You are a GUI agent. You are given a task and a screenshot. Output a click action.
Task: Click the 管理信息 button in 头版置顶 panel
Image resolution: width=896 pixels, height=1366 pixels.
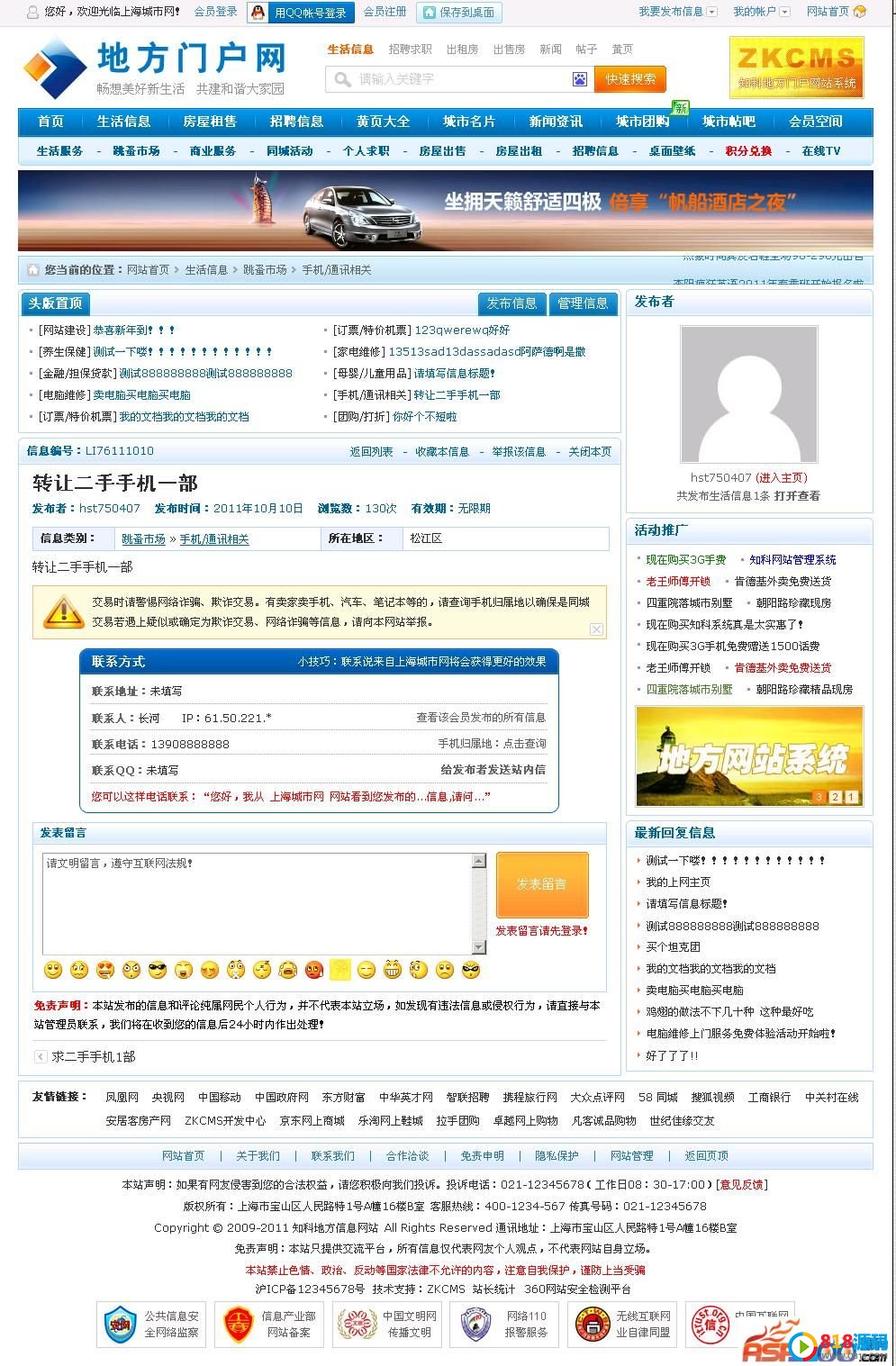(x=583, y=303)
